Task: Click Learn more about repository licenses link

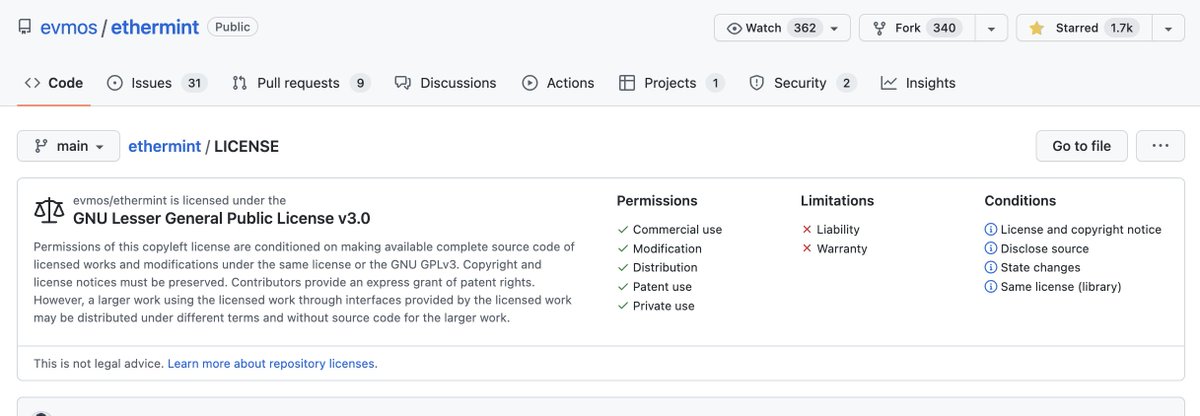Action: [x=272, y=363]
